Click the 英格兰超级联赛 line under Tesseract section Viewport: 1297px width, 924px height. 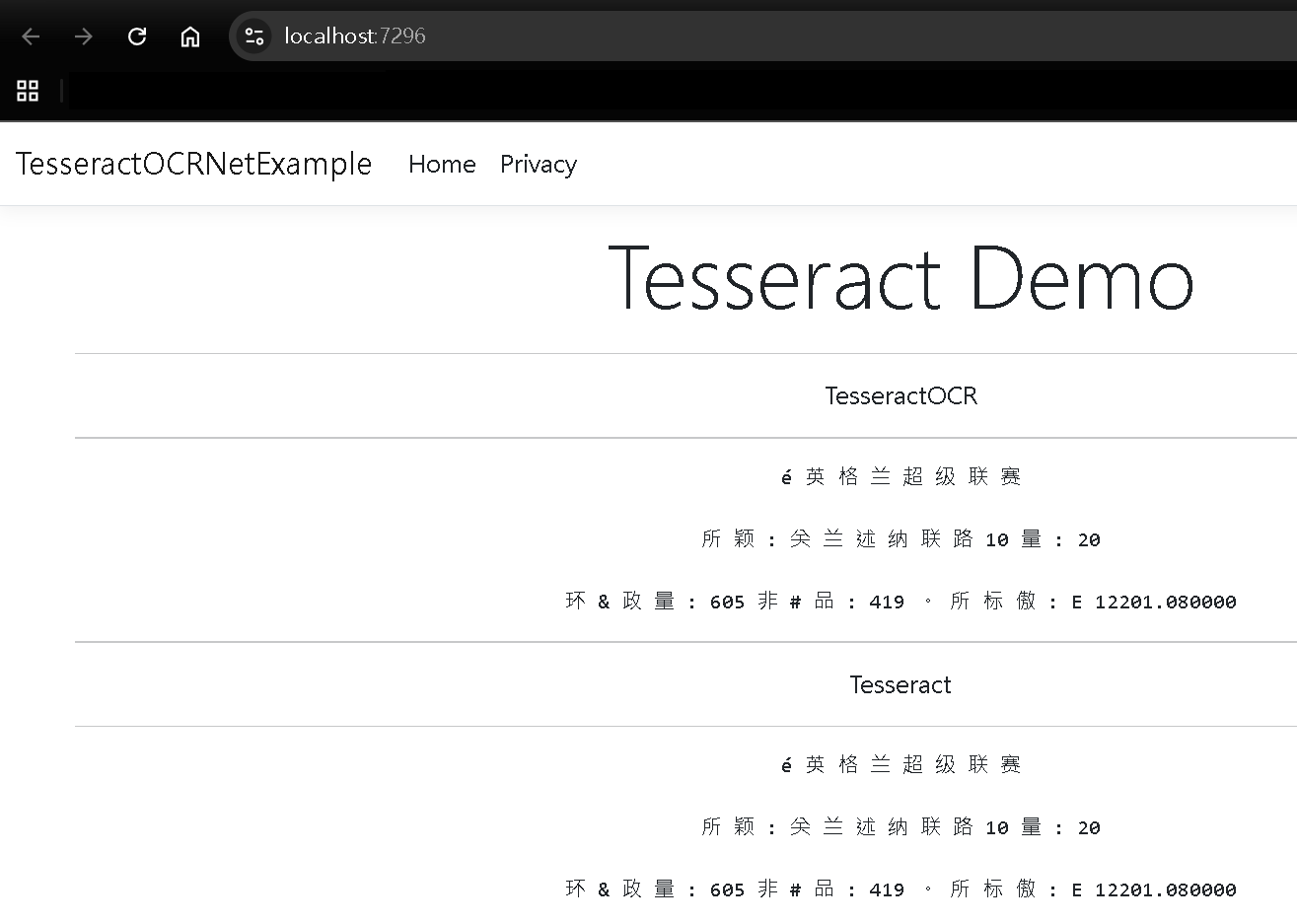click(x=901, y=764)
